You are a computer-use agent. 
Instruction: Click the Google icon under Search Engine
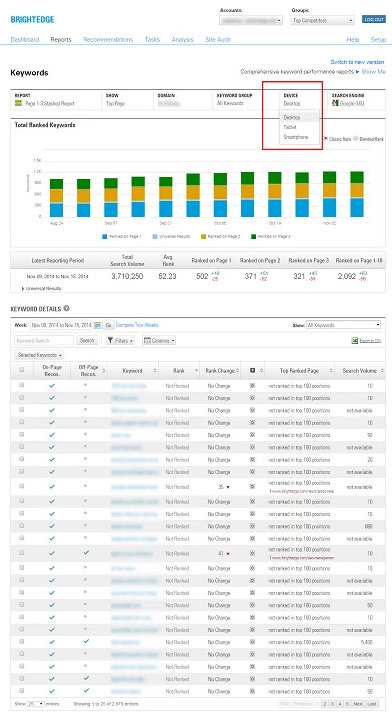point(335,103)
